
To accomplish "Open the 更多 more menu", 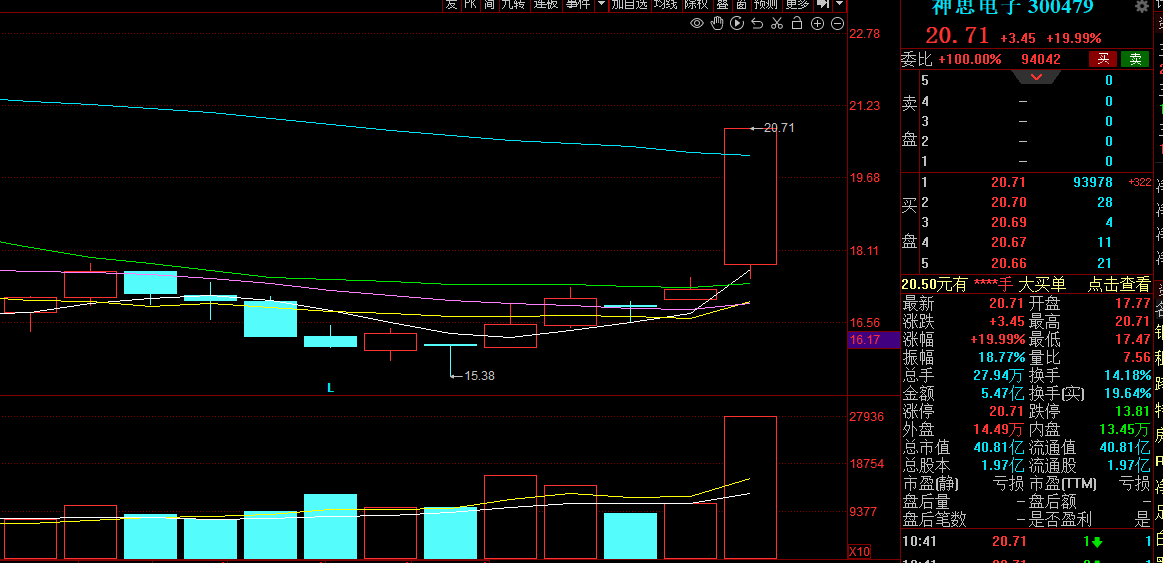I will (x=797, y=4).
